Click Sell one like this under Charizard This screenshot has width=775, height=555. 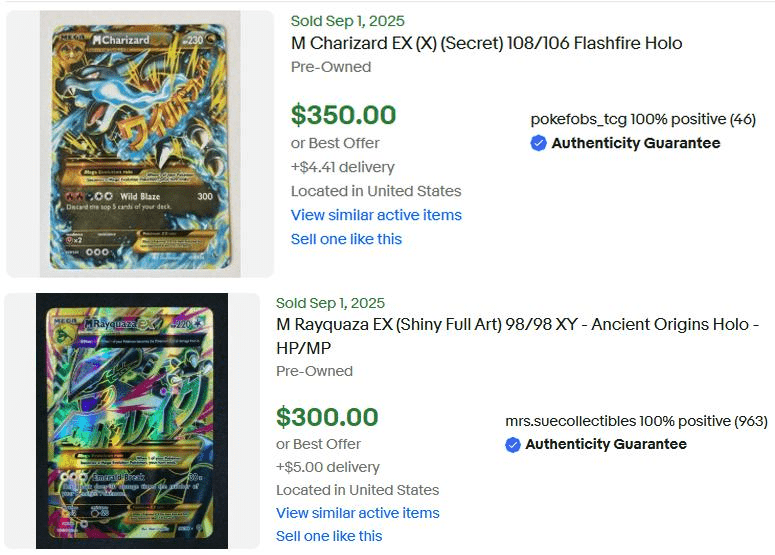click(346, 239)
